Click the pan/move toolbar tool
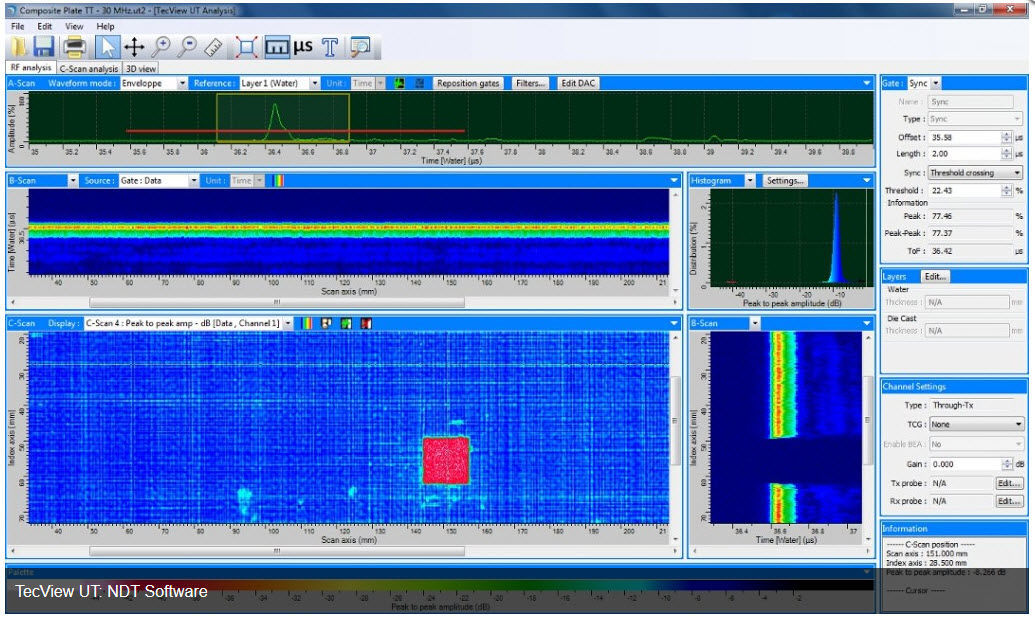The height and width of the screenshot is (620, 1035). click(x=136, y=44)
